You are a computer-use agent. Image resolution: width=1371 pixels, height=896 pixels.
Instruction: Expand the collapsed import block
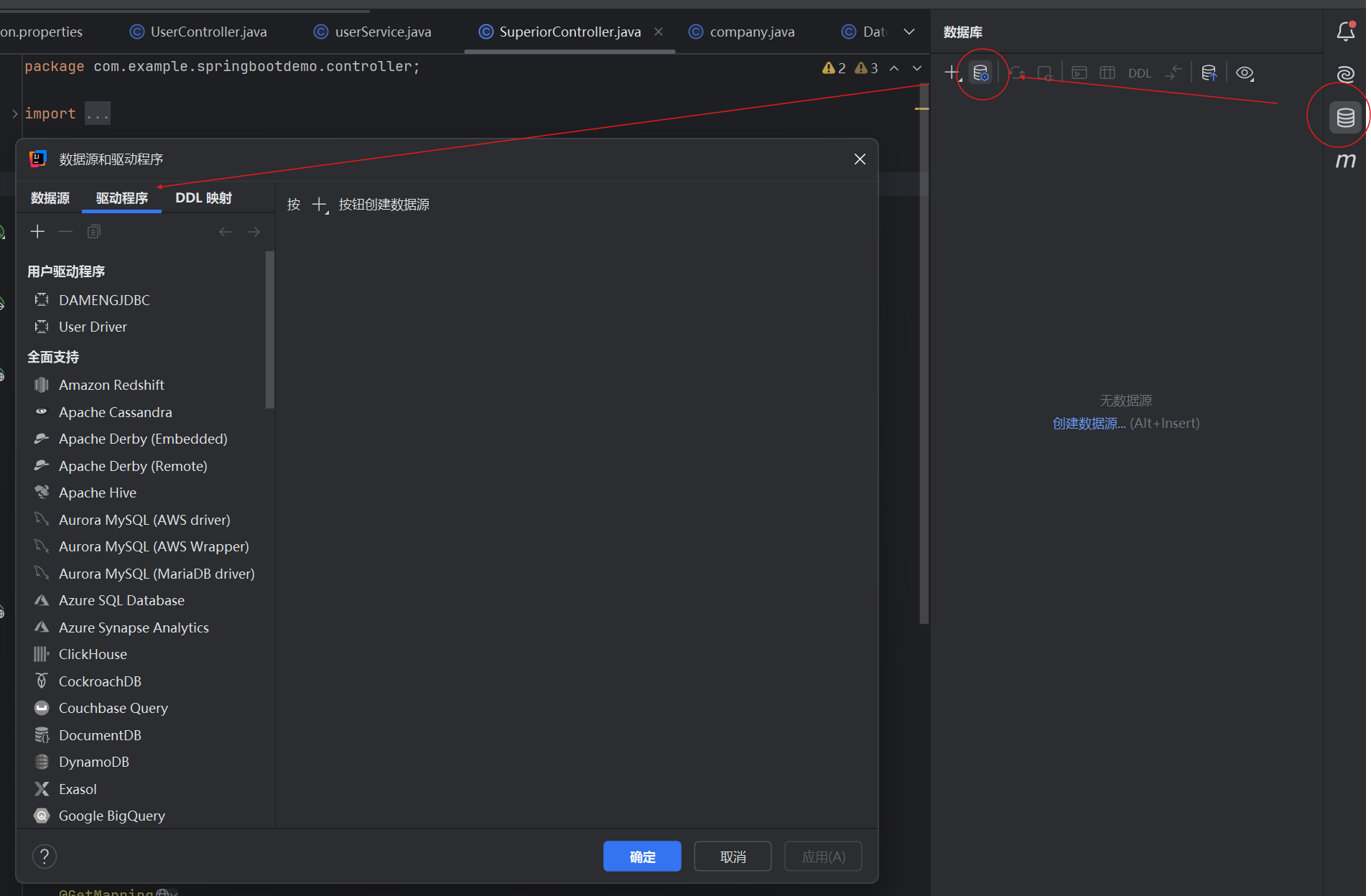point(15,113)
